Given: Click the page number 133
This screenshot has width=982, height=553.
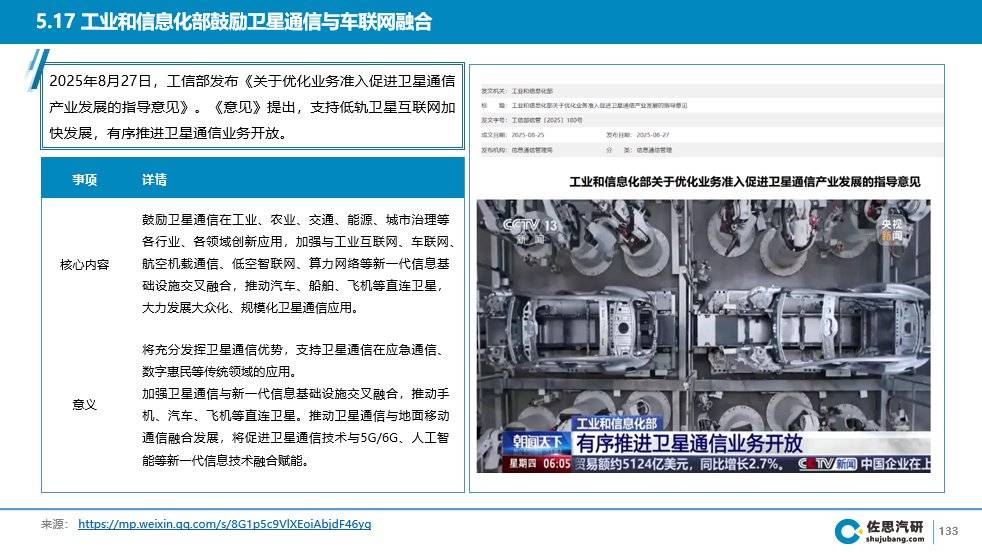Looking at the screenshot, I should (x=949, y=530).
